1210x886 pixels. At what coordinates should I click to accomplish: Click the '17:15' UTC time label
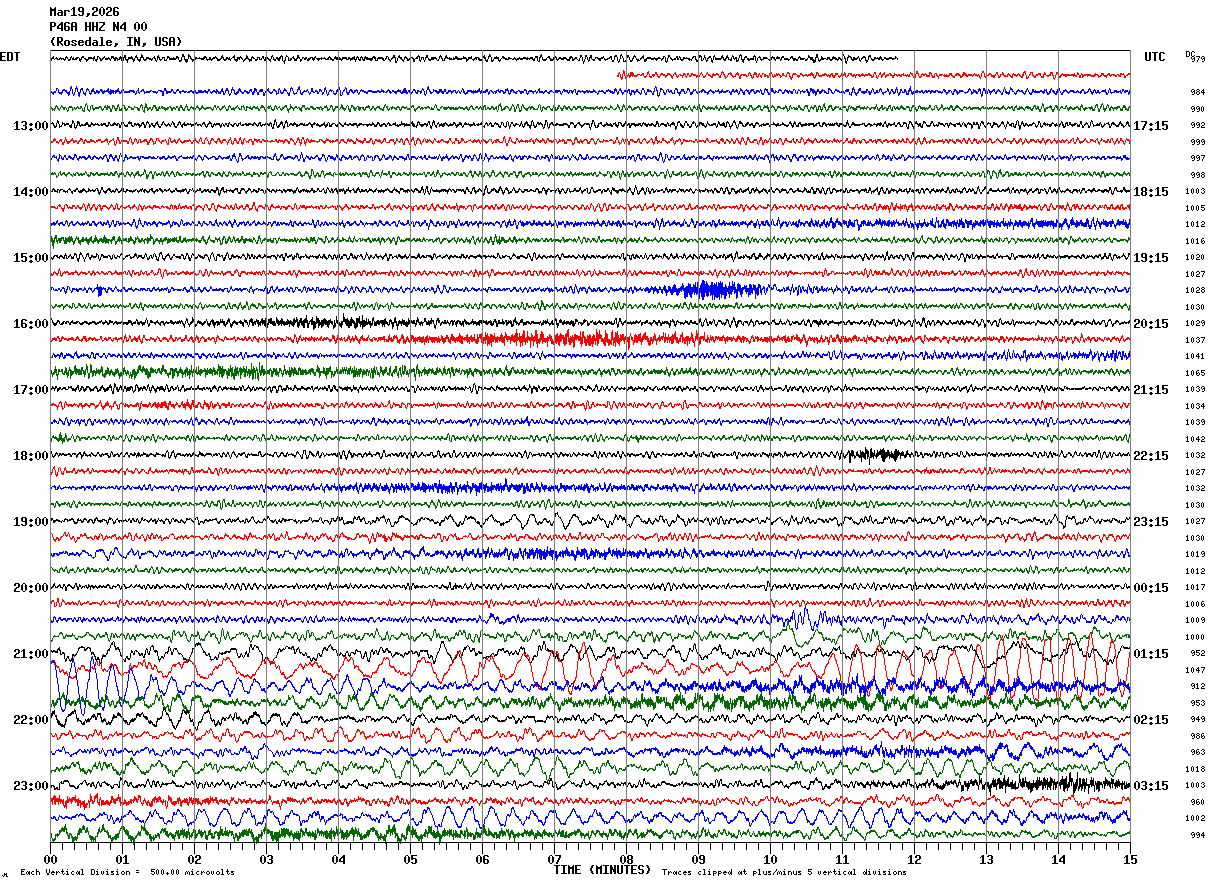point(1151,126)
